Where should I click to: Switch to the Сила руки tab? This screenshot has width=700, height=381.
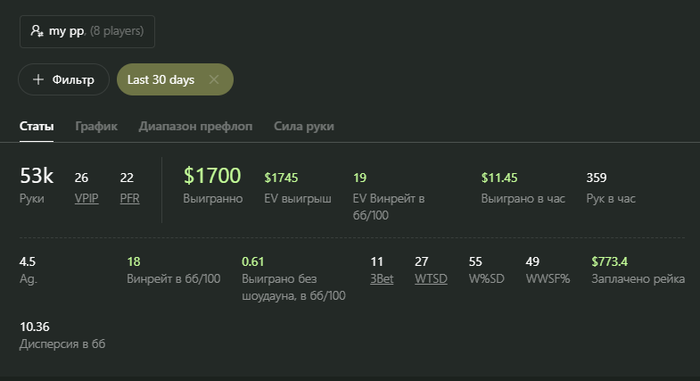point(304,126)
